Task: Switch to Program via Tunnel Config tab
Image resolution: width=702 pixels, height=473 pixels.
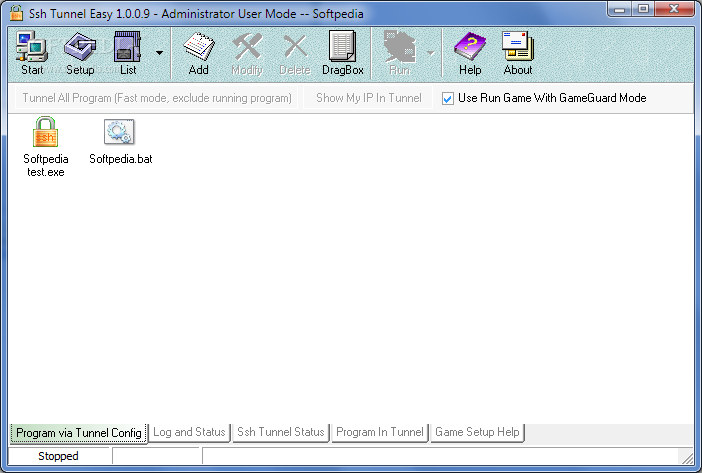Action: pos(79,433)
